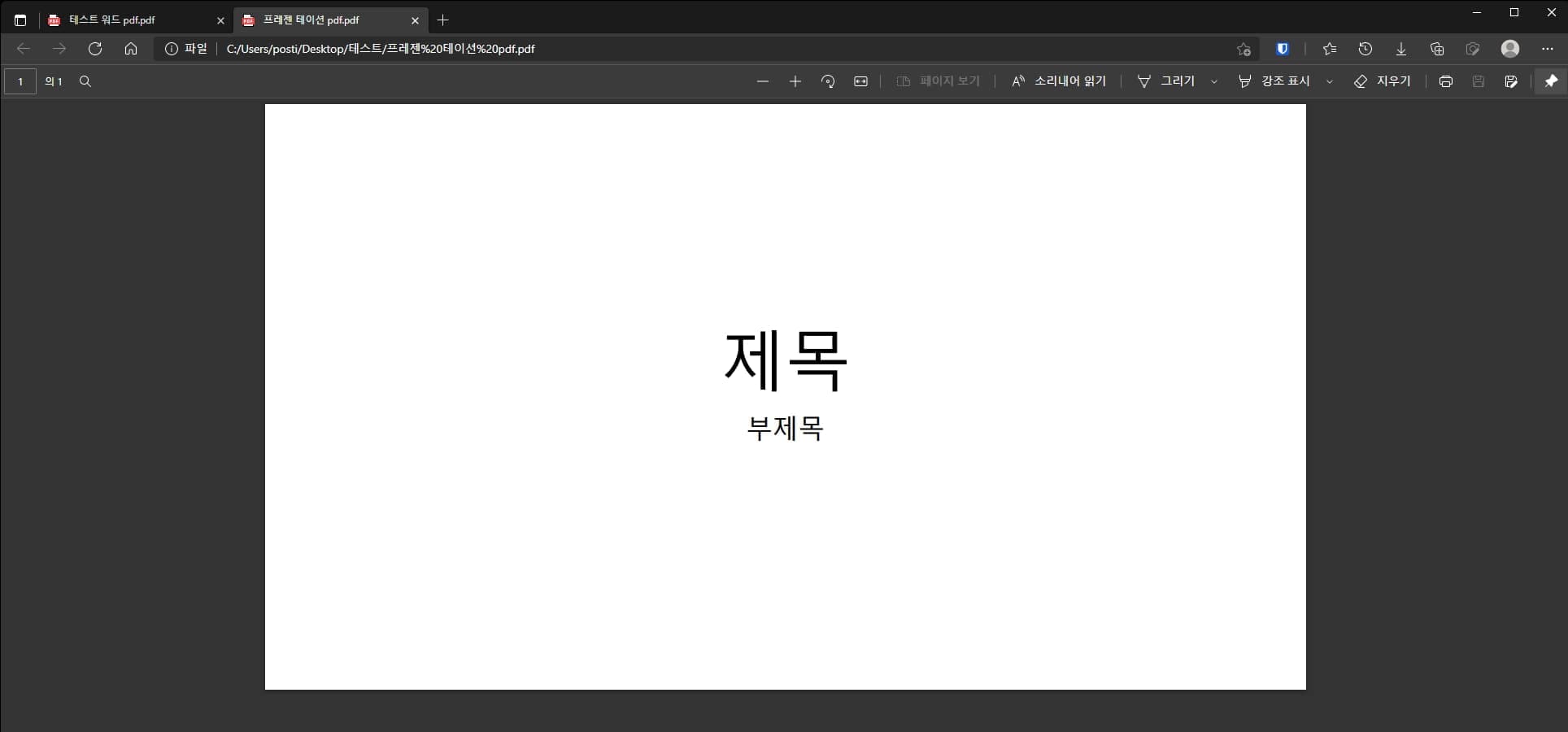The height and width of the screenshot is (732, 1568).
Task: Print the current PDF
Action: point(1446,81)
